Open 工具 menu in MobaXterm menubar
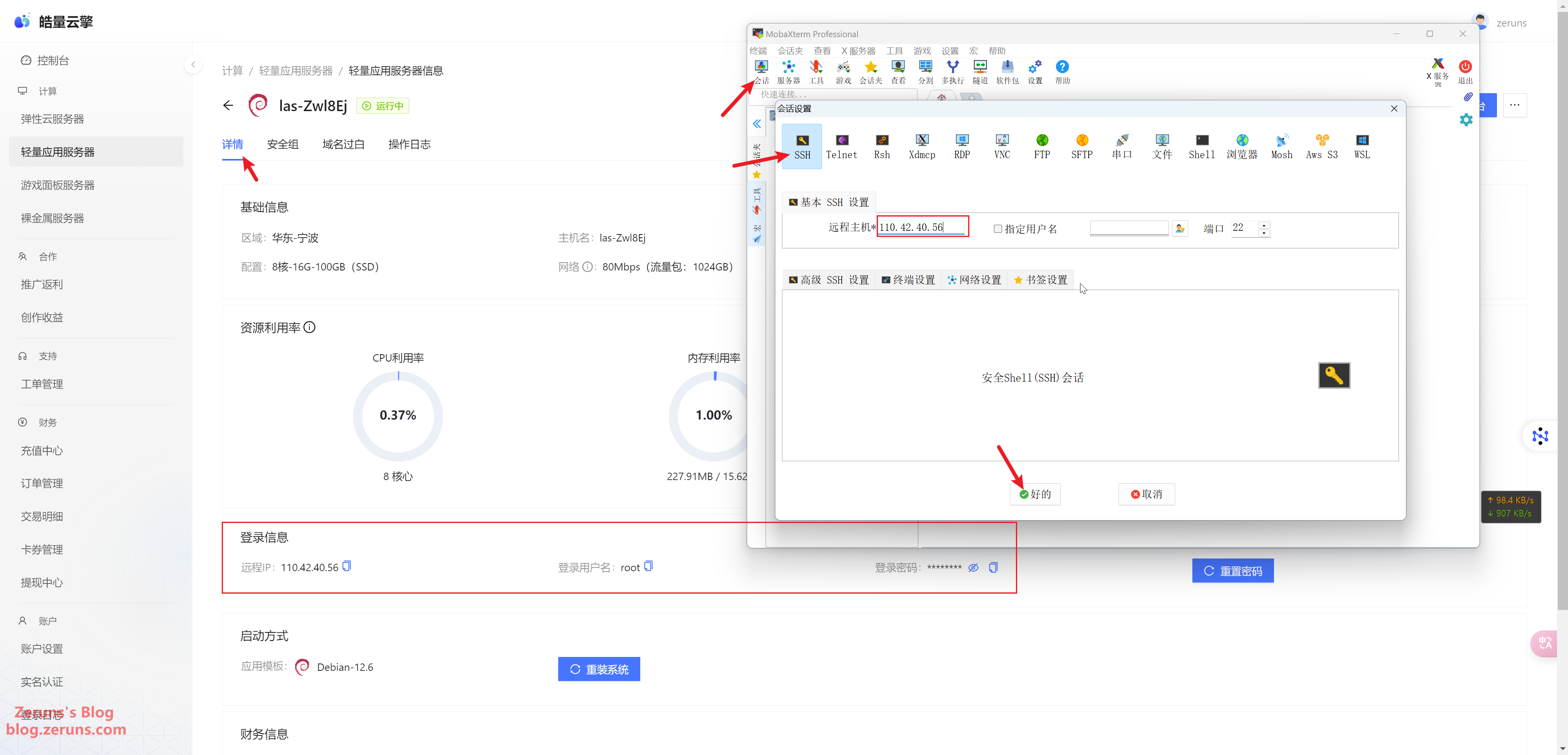Viewport: 1568px width, 755px height. pos(894,51)
